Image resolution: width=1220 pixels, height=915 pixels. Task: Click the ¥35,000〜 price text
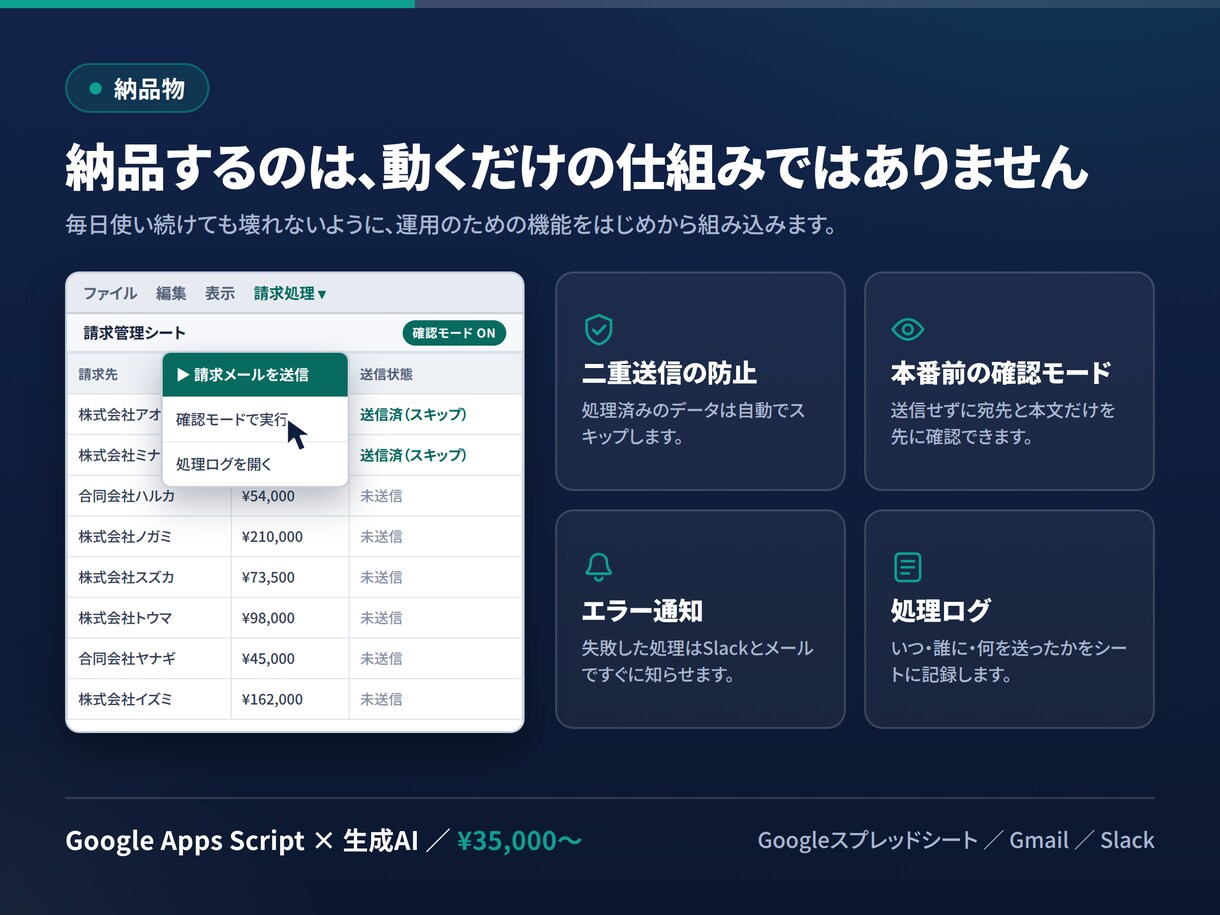click(x=519, y=841)
